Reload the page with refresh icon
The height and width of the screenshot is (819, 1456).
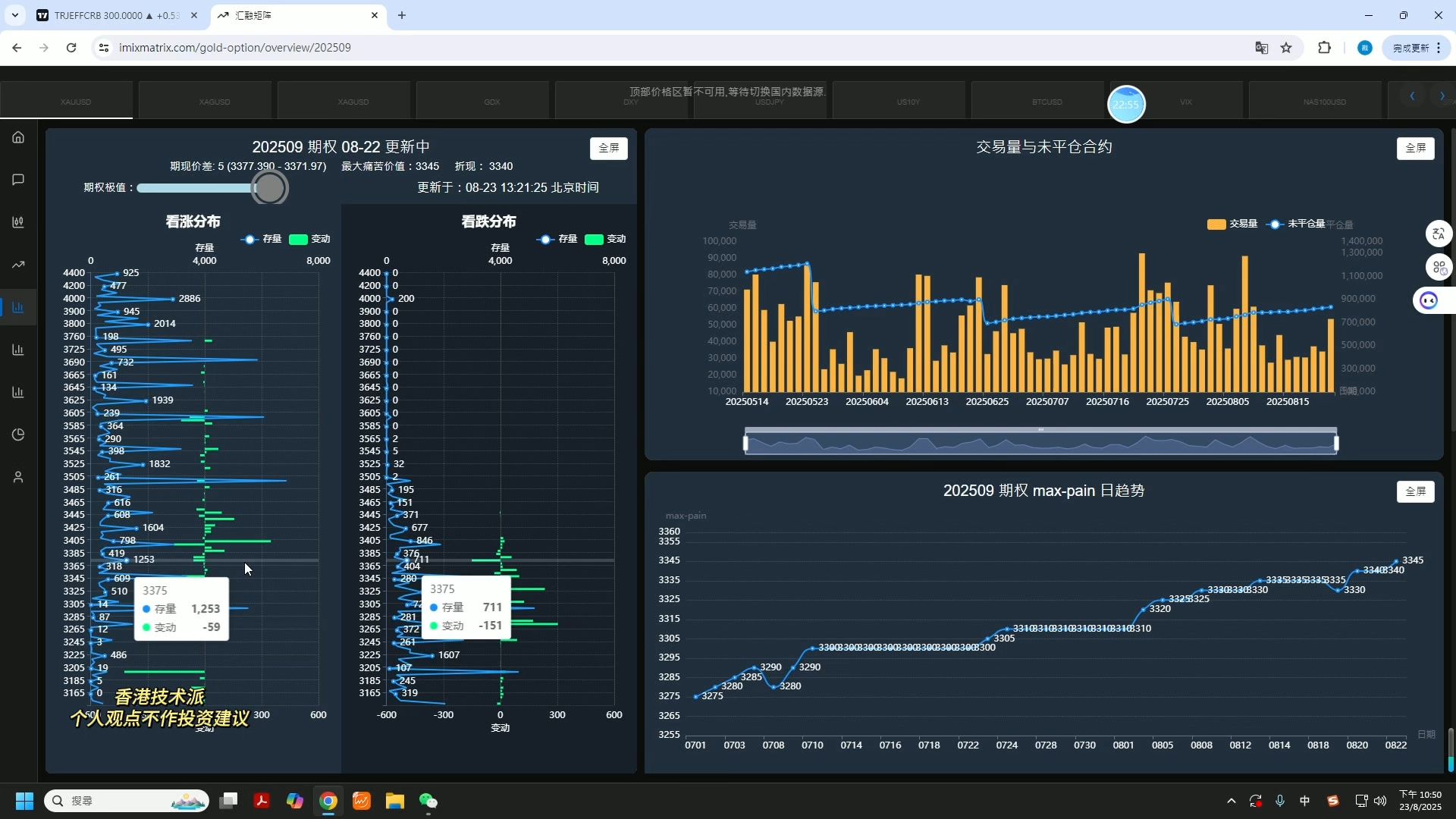click(x=71, y=48)
